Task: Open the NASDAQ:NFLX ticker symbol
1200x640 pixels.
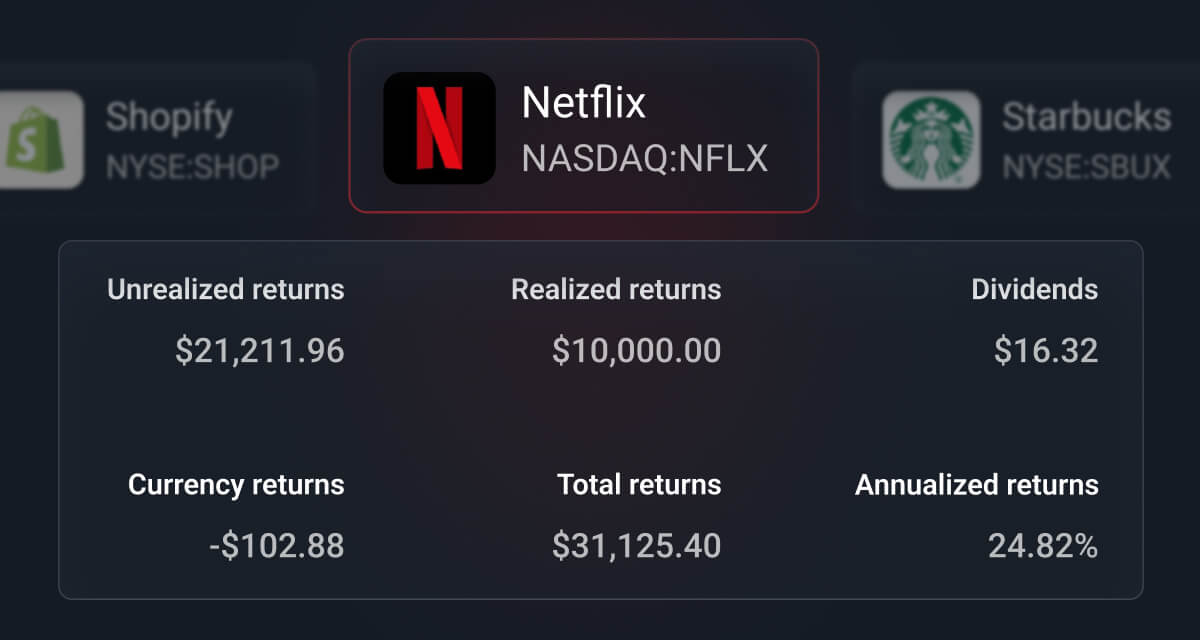Action: click(644, 158)
